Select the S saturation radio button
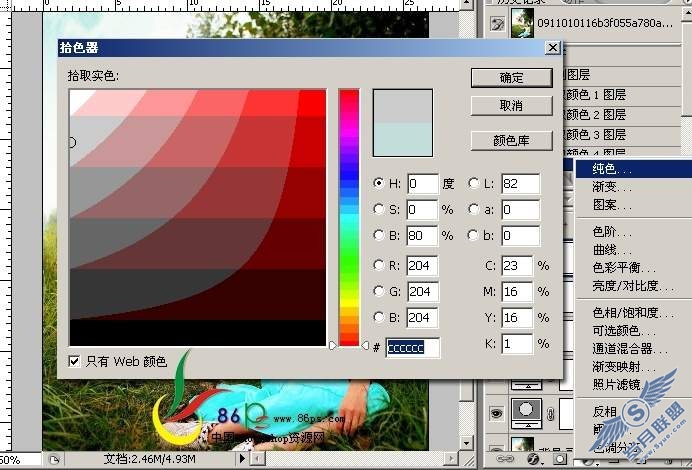The height and width of the screenshot is (470, 692). tap(378, 209)
